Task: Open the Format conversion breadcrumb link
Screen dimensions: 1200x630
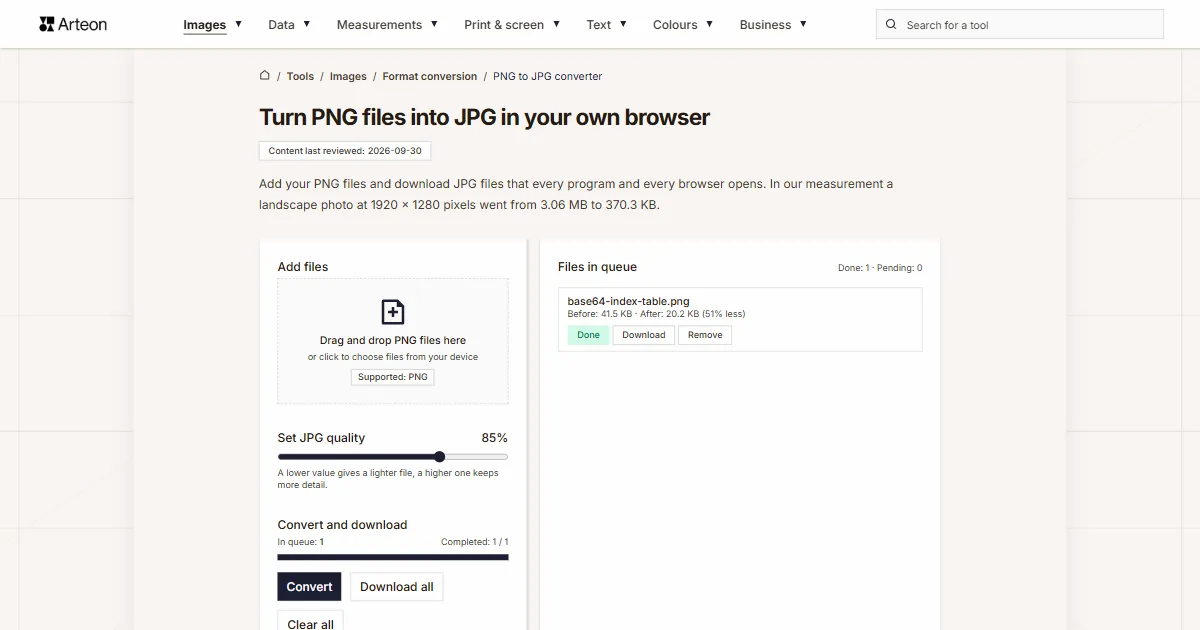Action: click(430, 76)
